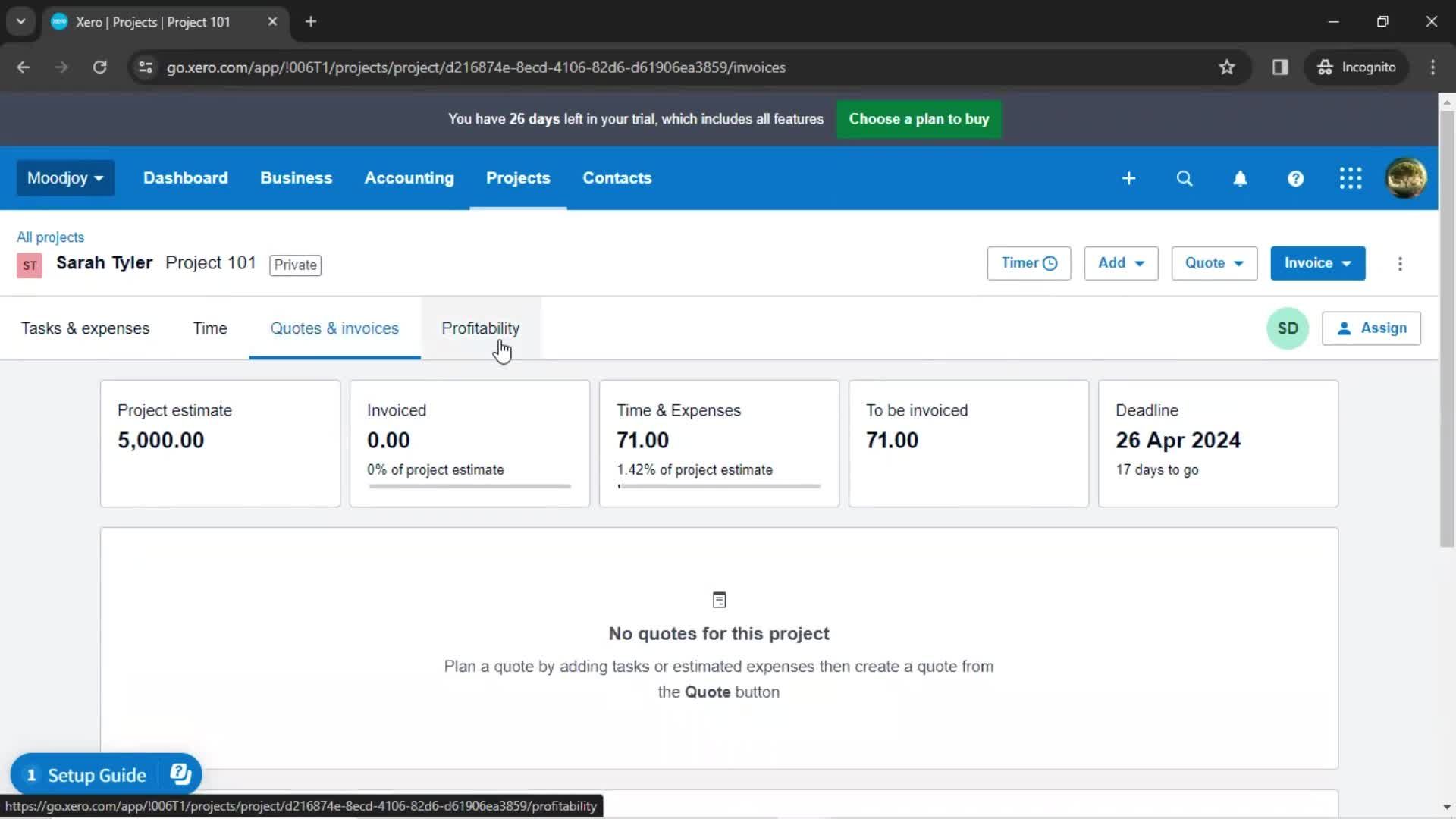Click the Project estimate card
Screen dimensions: 1456x819
pyautogui.click(x=220, y=444)
